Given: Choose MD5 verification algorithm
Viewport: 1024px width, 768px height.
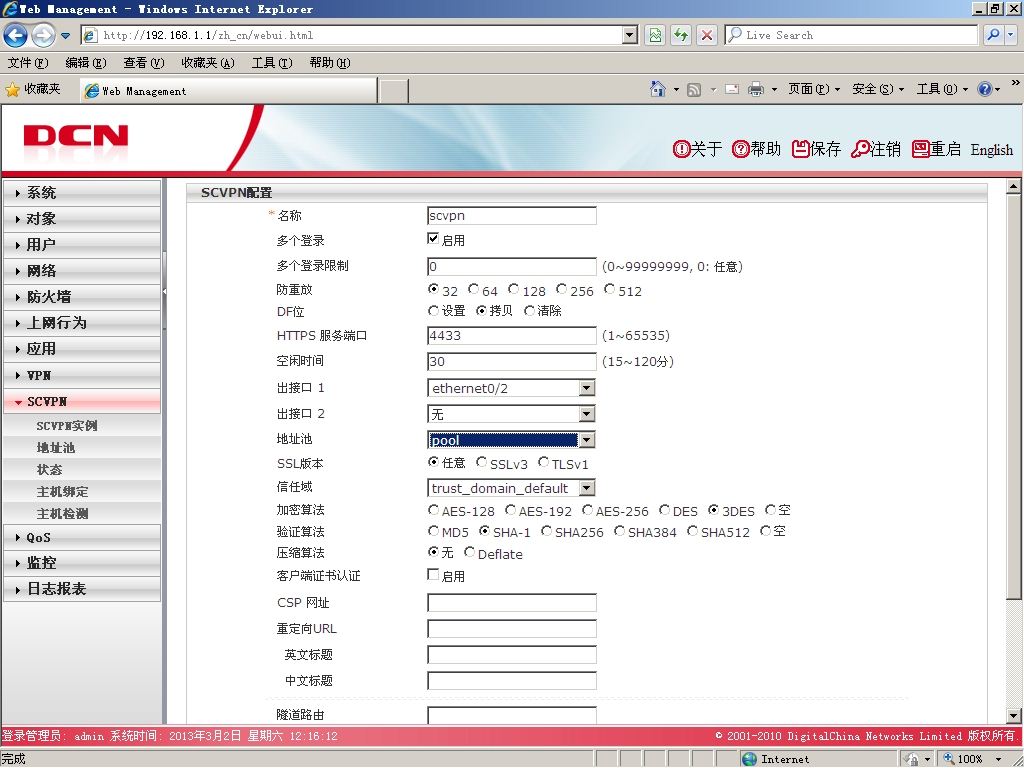Looking at the screenshot, I should [x=433, y=531].
